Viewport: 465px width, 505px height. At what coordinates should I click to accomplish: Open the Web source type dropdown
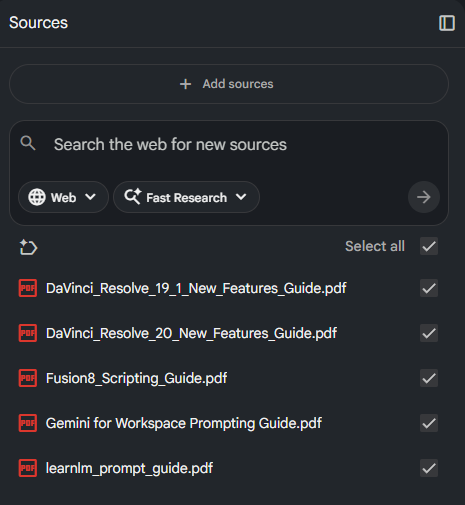63,197
